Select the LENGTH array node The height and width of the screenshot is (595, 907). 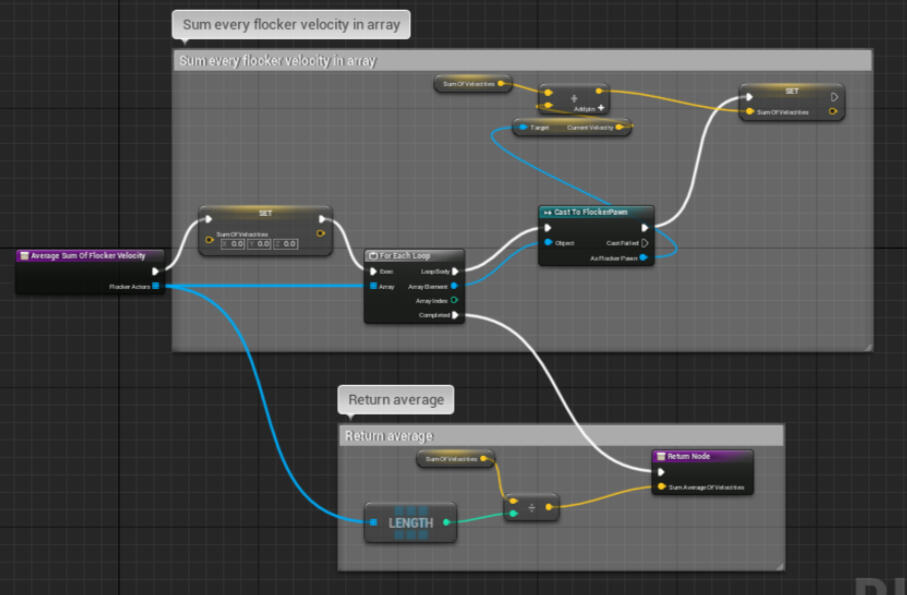point(410,522)
